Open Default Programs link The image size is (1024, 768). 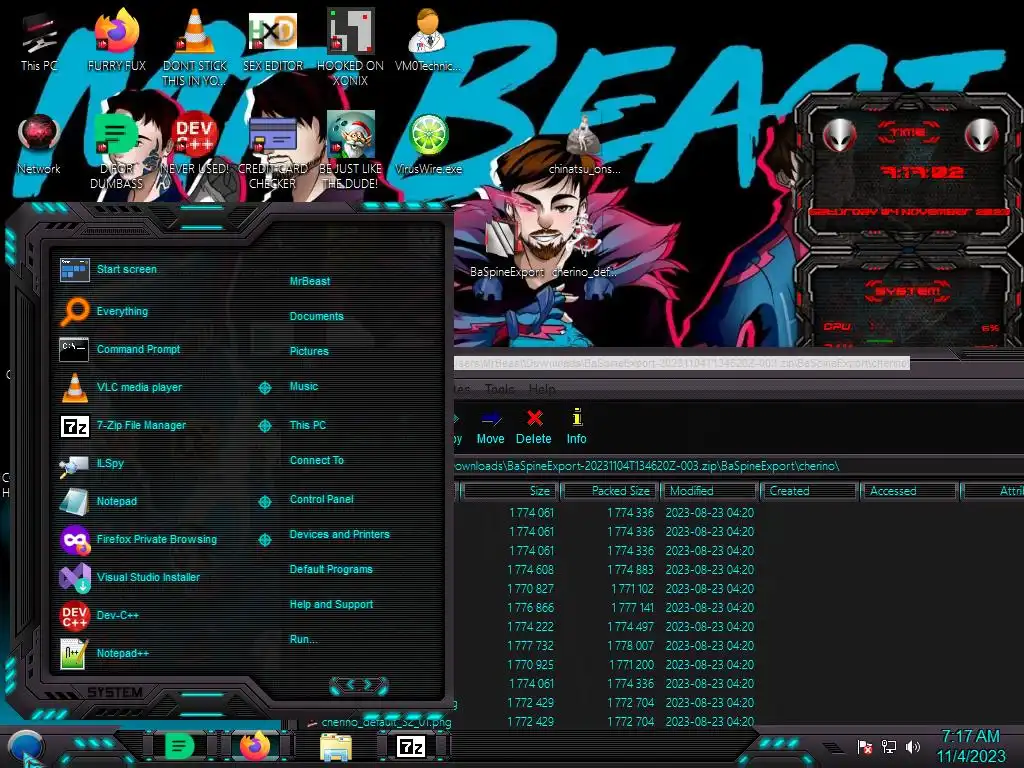331,569
